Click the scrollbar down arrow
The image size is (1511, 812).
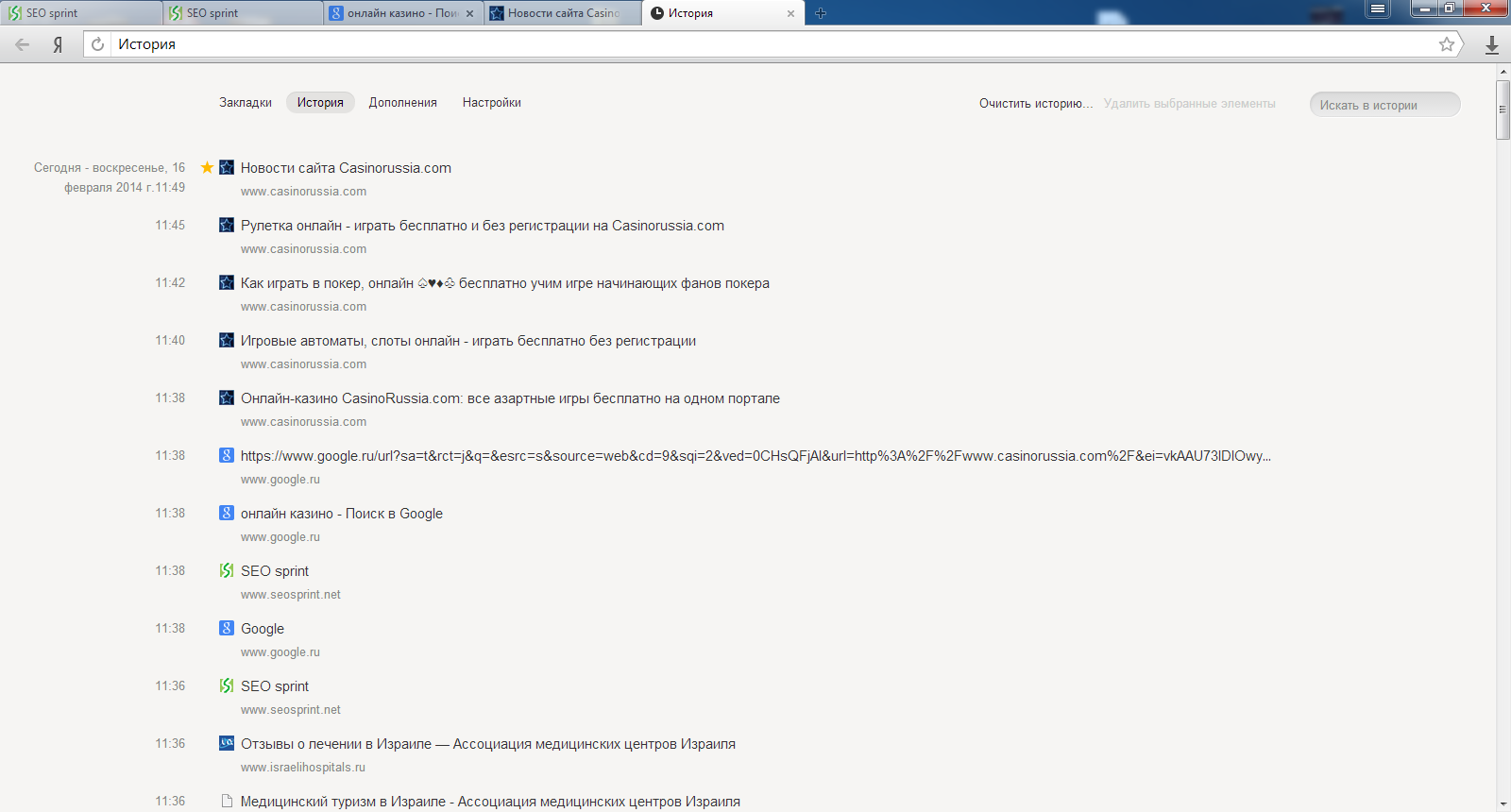(1503, 804)
